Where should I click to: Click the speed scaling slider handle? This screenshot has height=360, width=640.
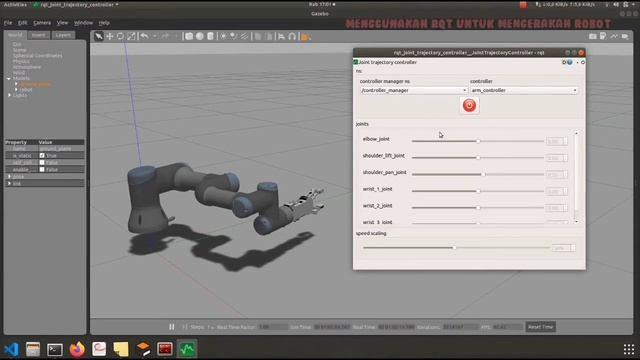[x=454, y=248]
